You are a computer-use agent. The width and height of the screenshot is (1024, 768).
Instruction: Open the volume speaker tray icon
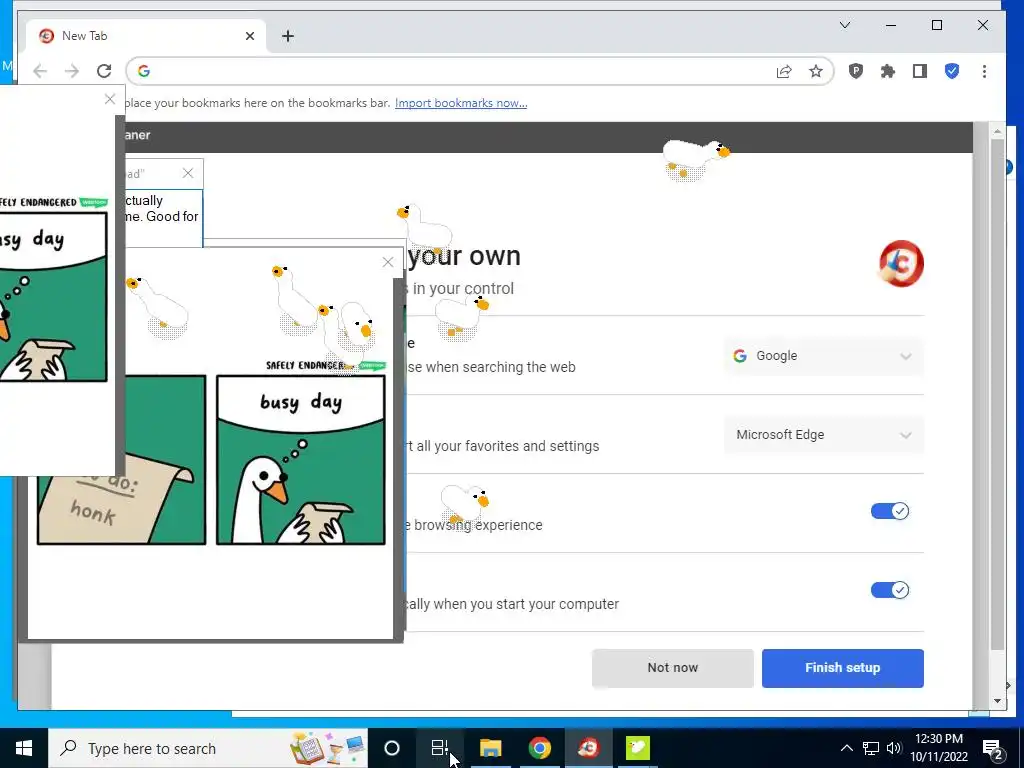(x=893, y=748)
